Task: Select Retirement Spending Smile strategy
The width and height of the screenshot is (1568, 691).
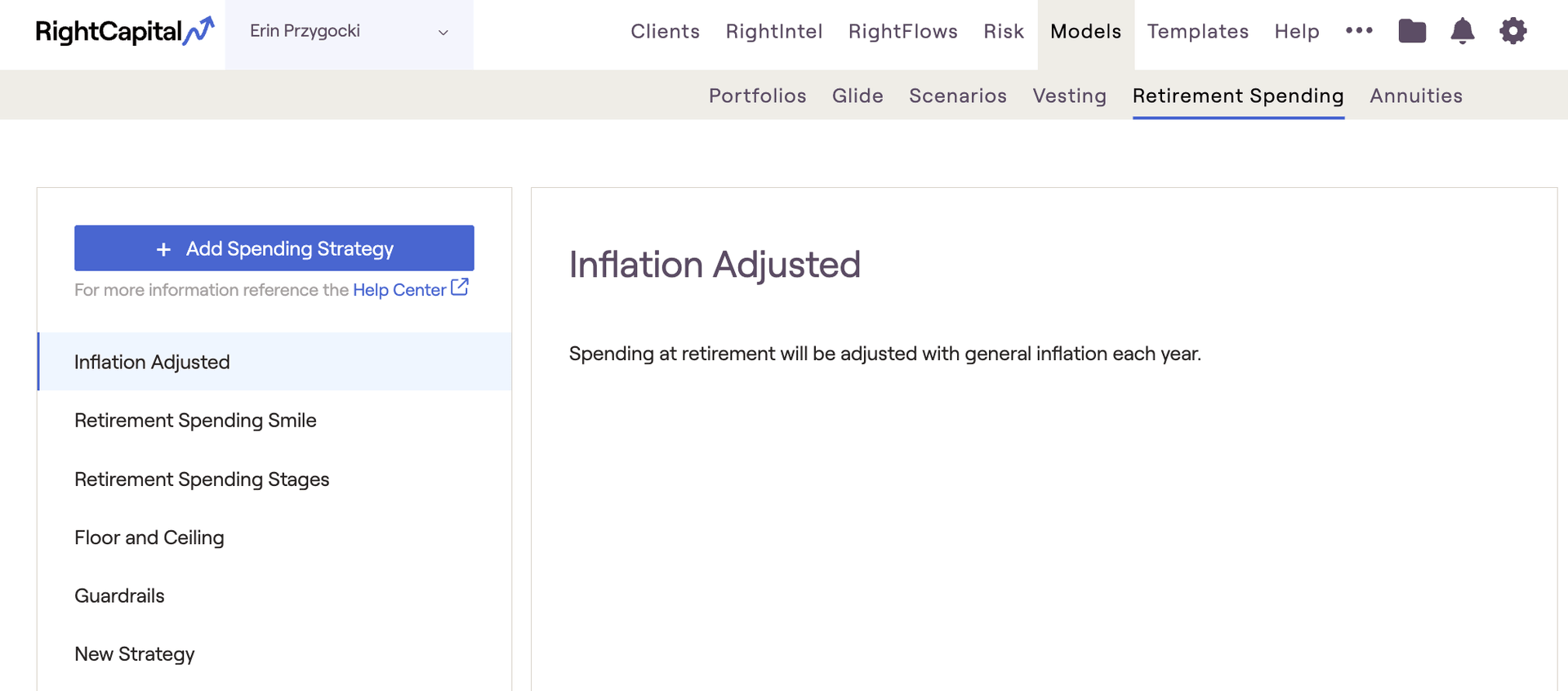Action: pyautogui.click(x=195, y=421)
